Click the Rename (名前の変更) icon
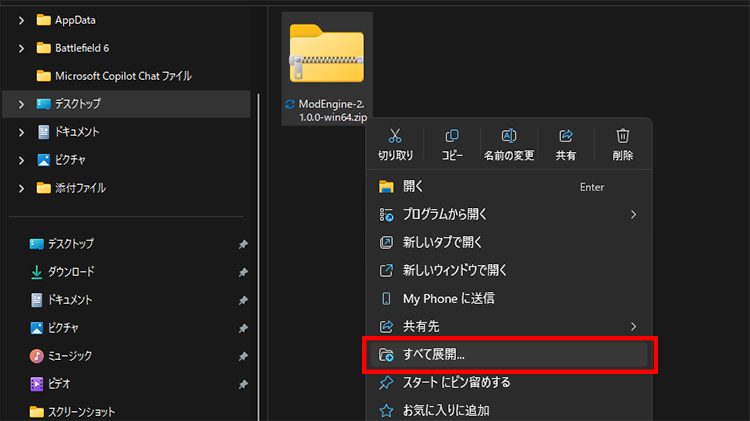The width and height of the screenshot is (750, 421). [508, 136]
